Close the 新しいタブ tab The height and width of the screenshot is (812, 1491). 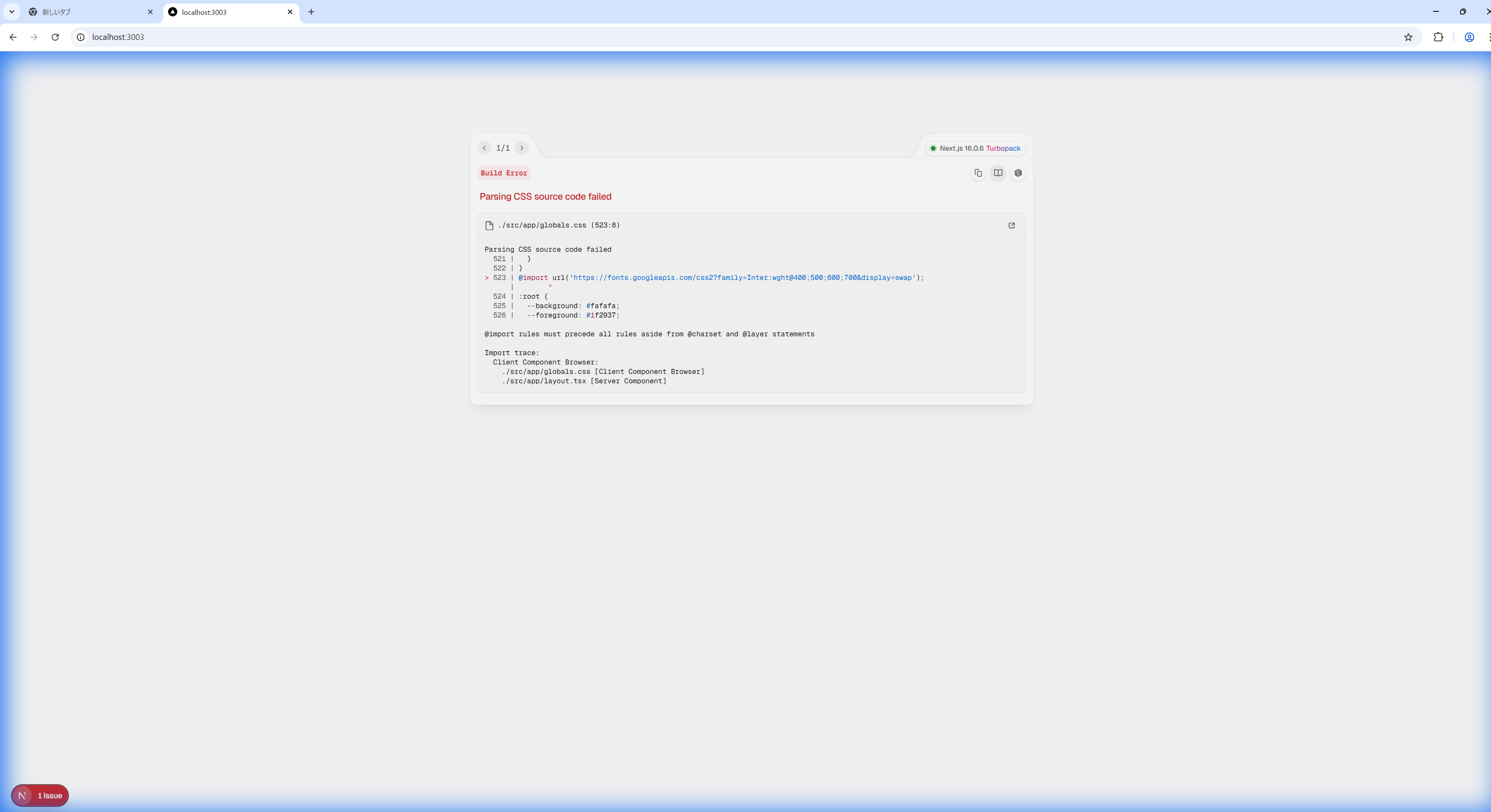pyautogui.click(x=150, y=12)
